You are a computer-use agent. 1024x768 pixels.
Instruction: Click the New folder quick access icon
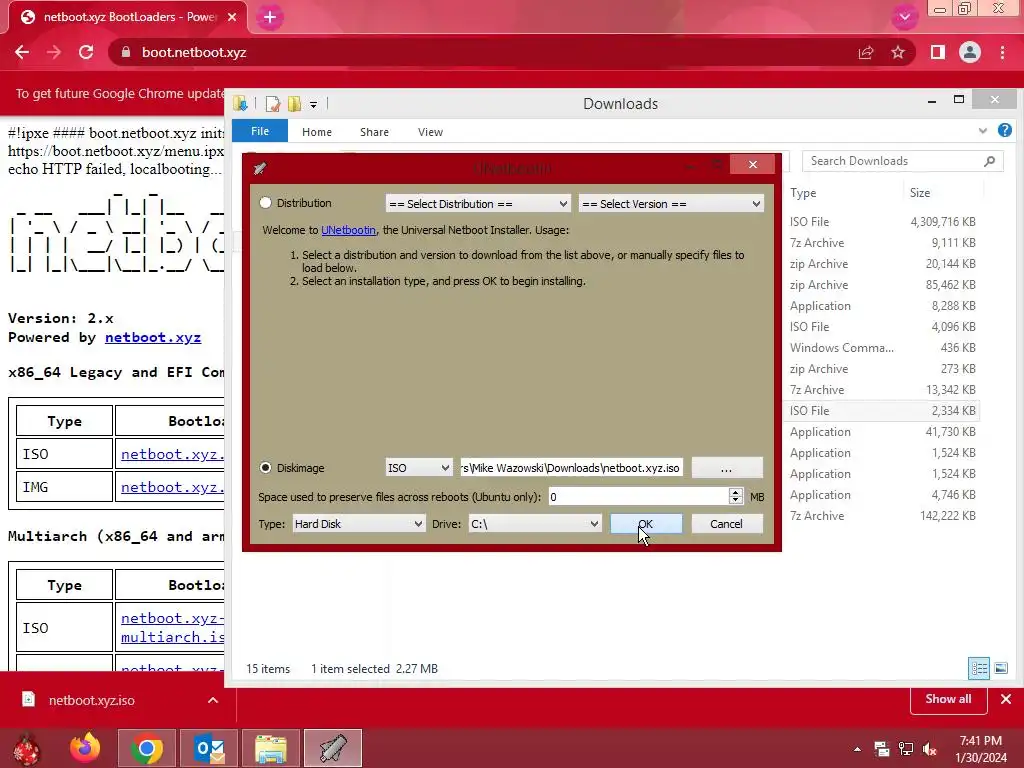coord(295,103)
